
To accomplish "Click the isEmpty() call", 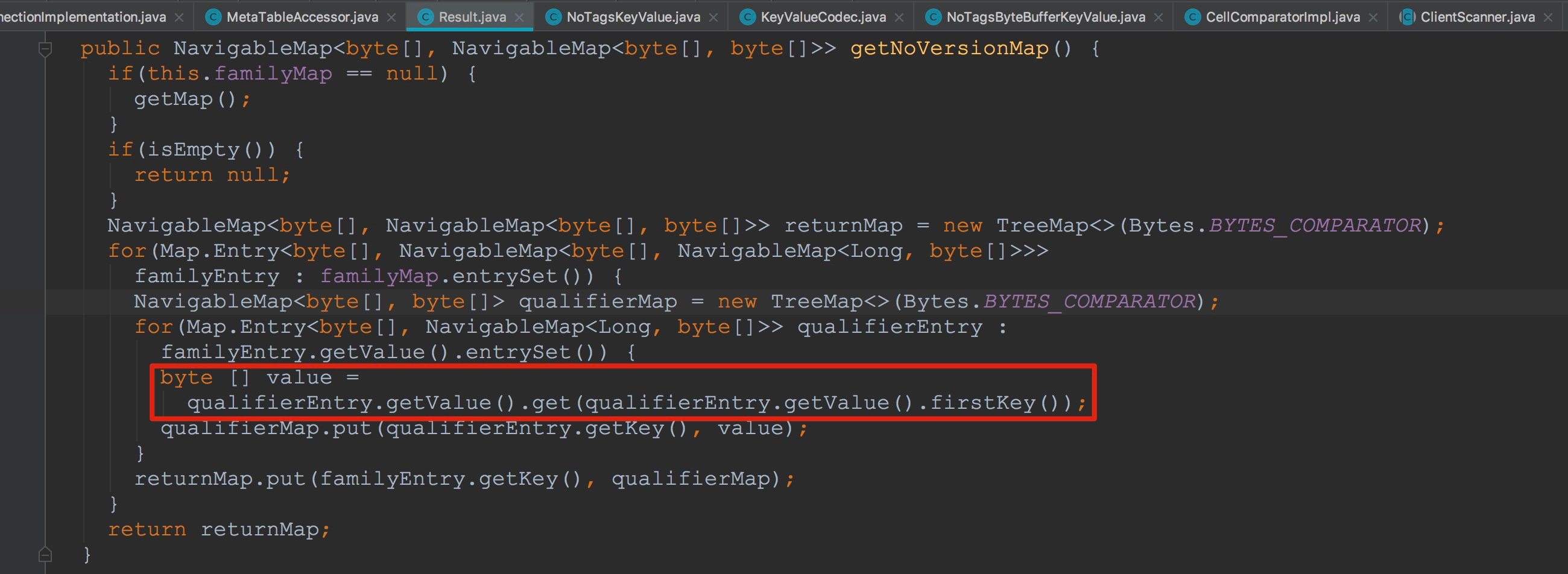I will [212, 150].
